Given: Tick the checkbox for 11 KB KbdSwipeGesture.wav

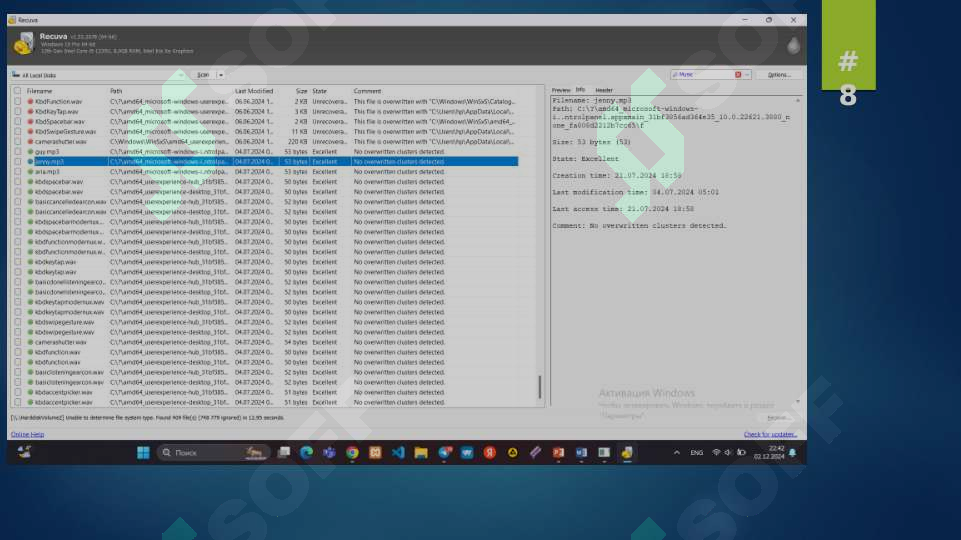Looking at the screenshot, I should (x=18, y=132).
